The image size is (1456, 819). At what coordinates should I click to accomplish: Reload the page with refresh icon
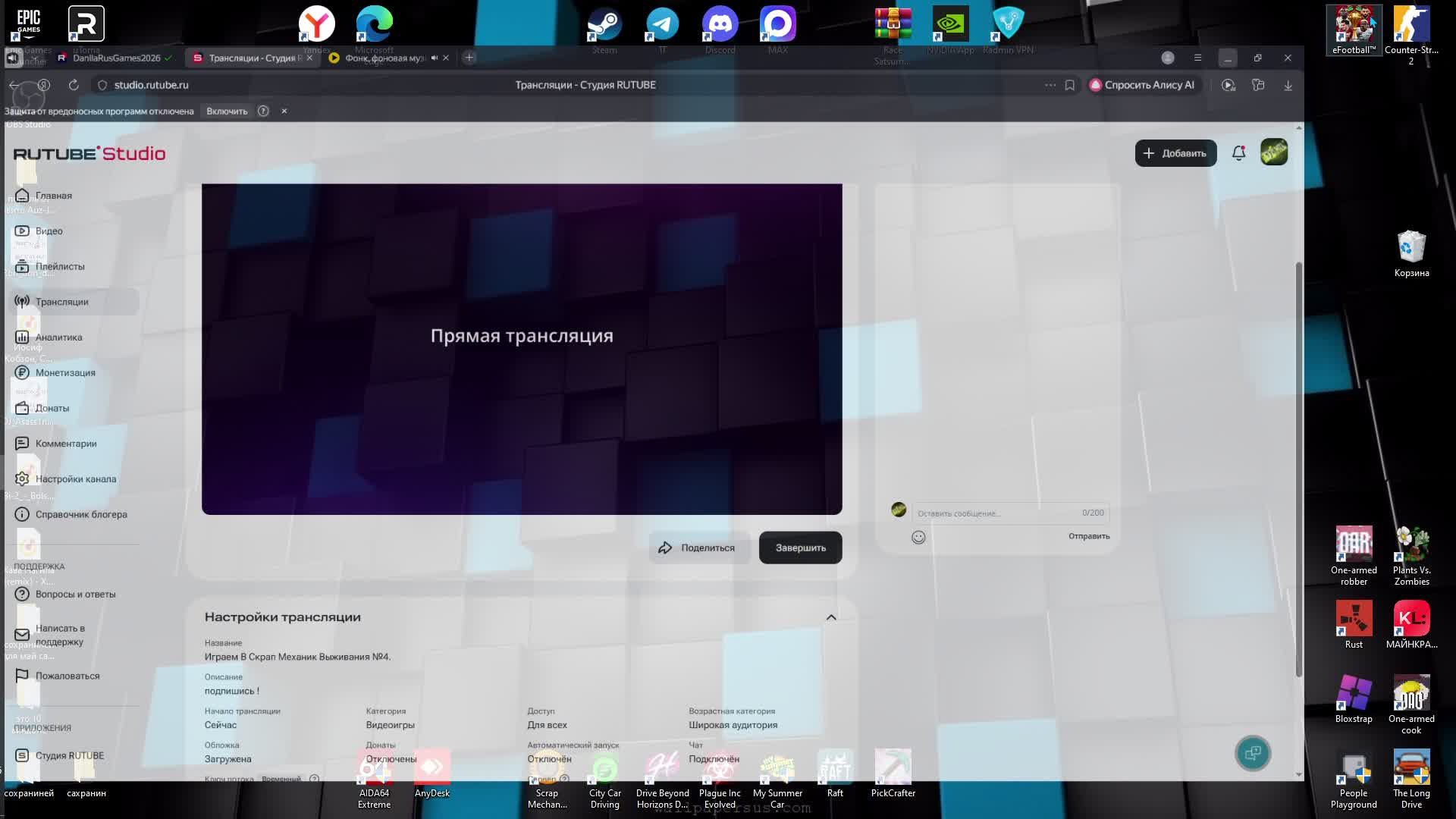tap(74, 85)
